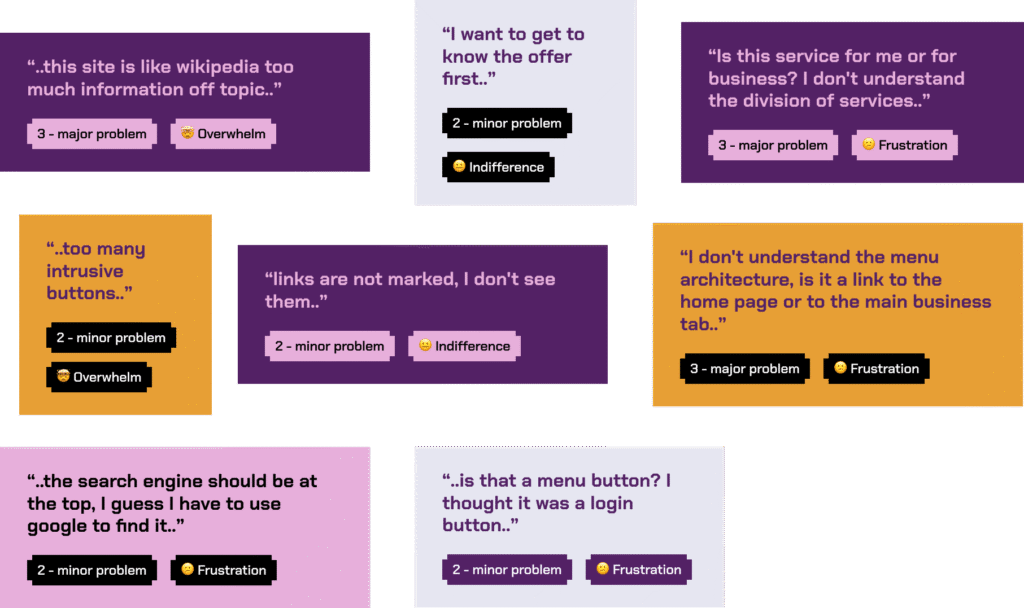The height and width of the screenshot is (608, 1024).
Task: Click the Frustration emoji on menu architecture card
Action: tap(840, 368)
